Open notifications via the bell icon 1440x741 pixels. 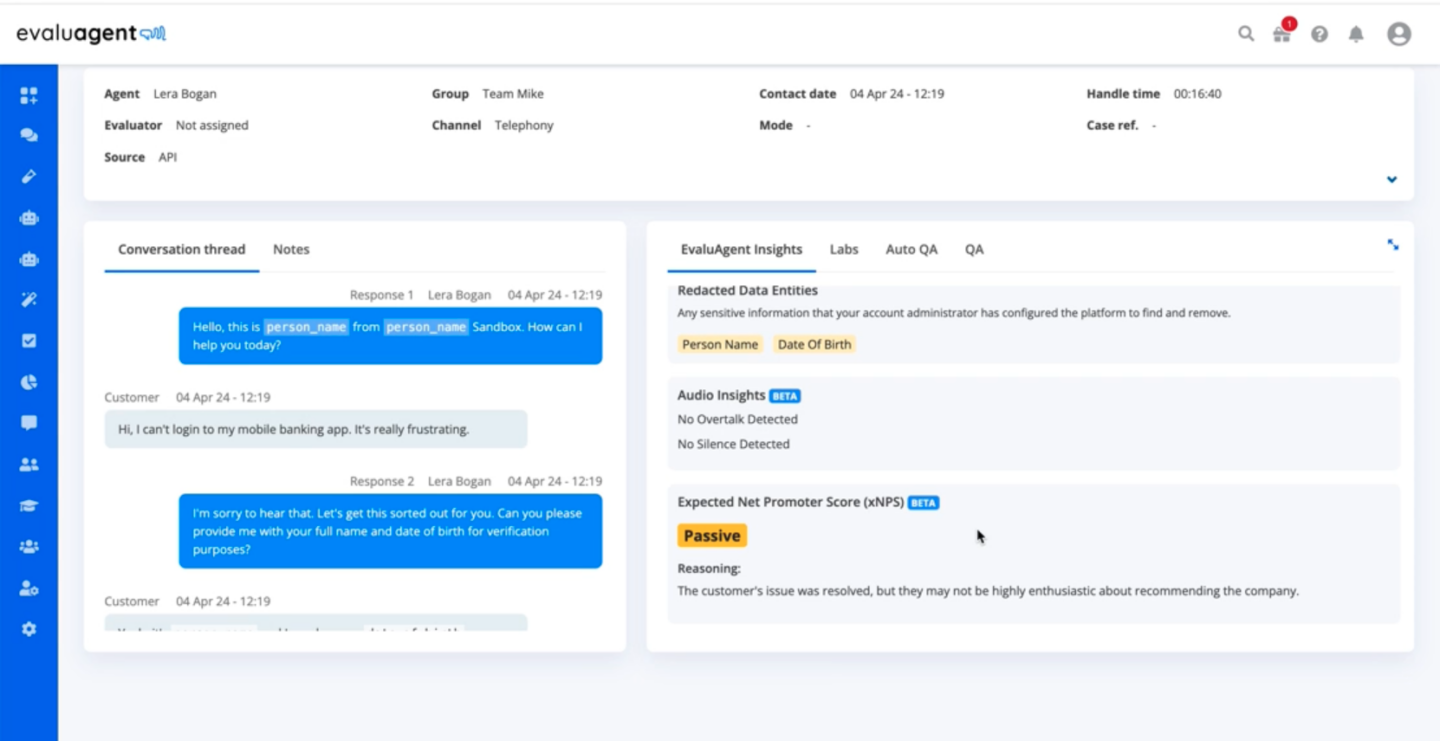[1356, 33]
